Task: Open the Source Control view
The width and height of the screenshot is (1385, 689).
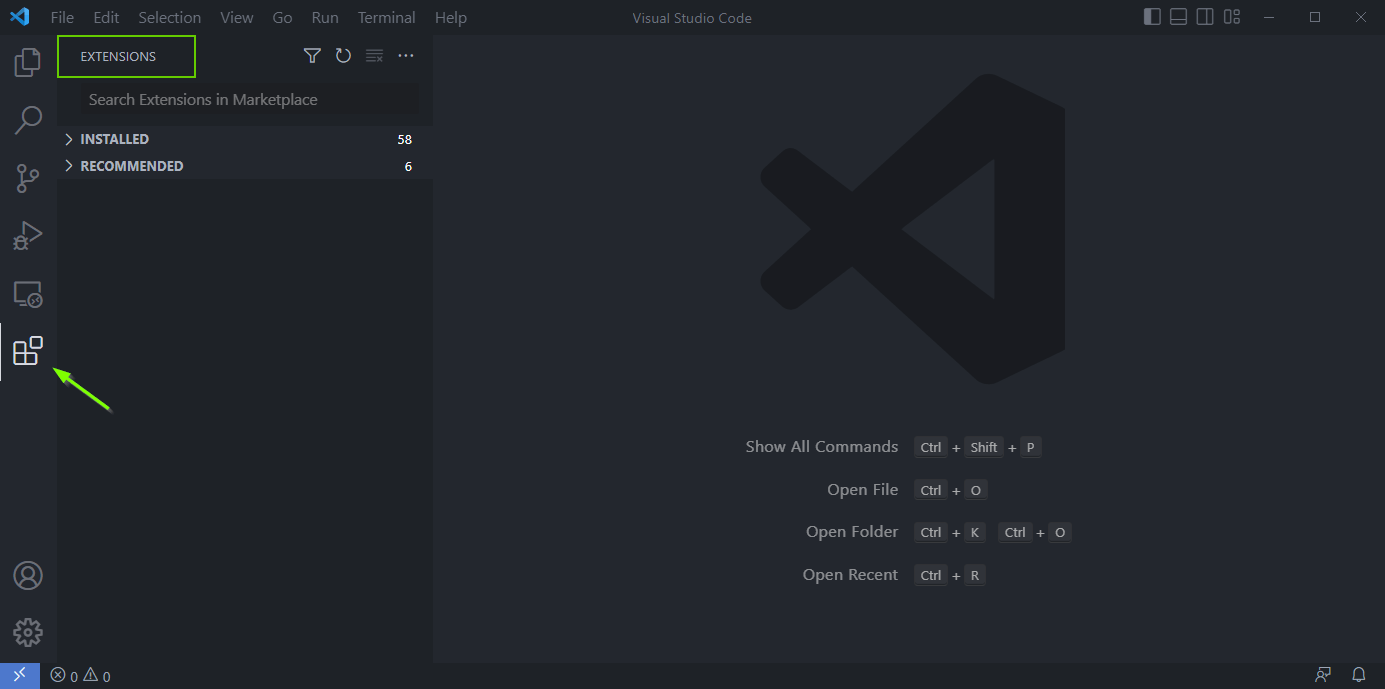Action: tap(28, 178)
